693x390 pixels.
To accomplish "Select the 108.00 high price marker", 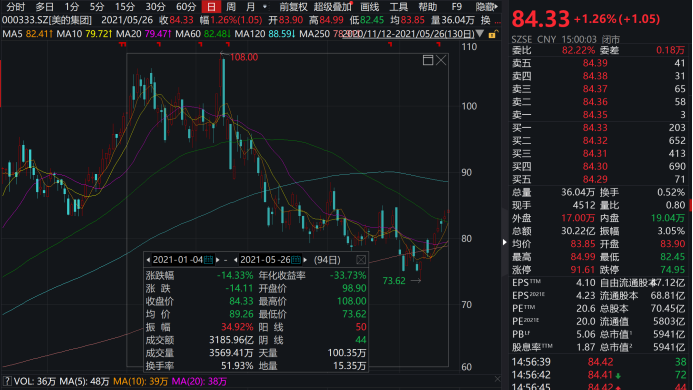I will tap(244, 57).
